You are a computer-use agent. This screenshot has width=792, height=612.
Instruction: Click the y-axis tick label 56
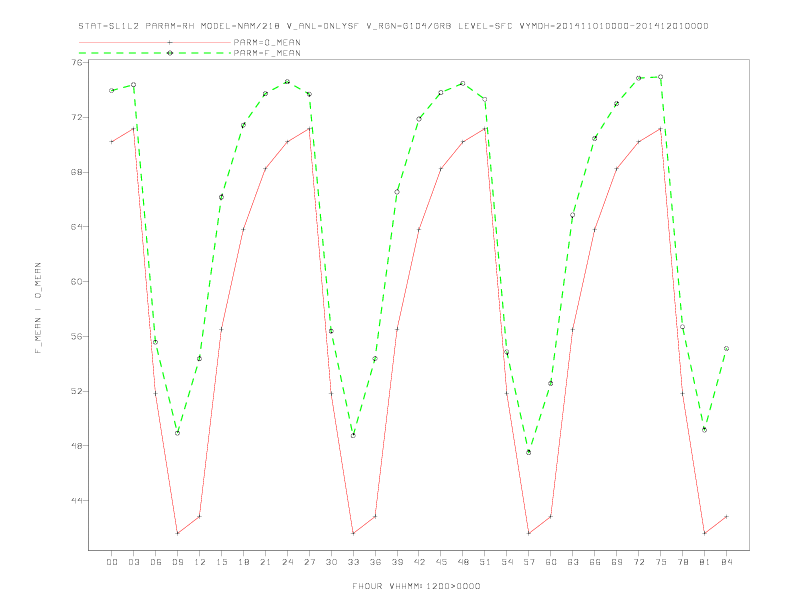(x=76, y=336)
